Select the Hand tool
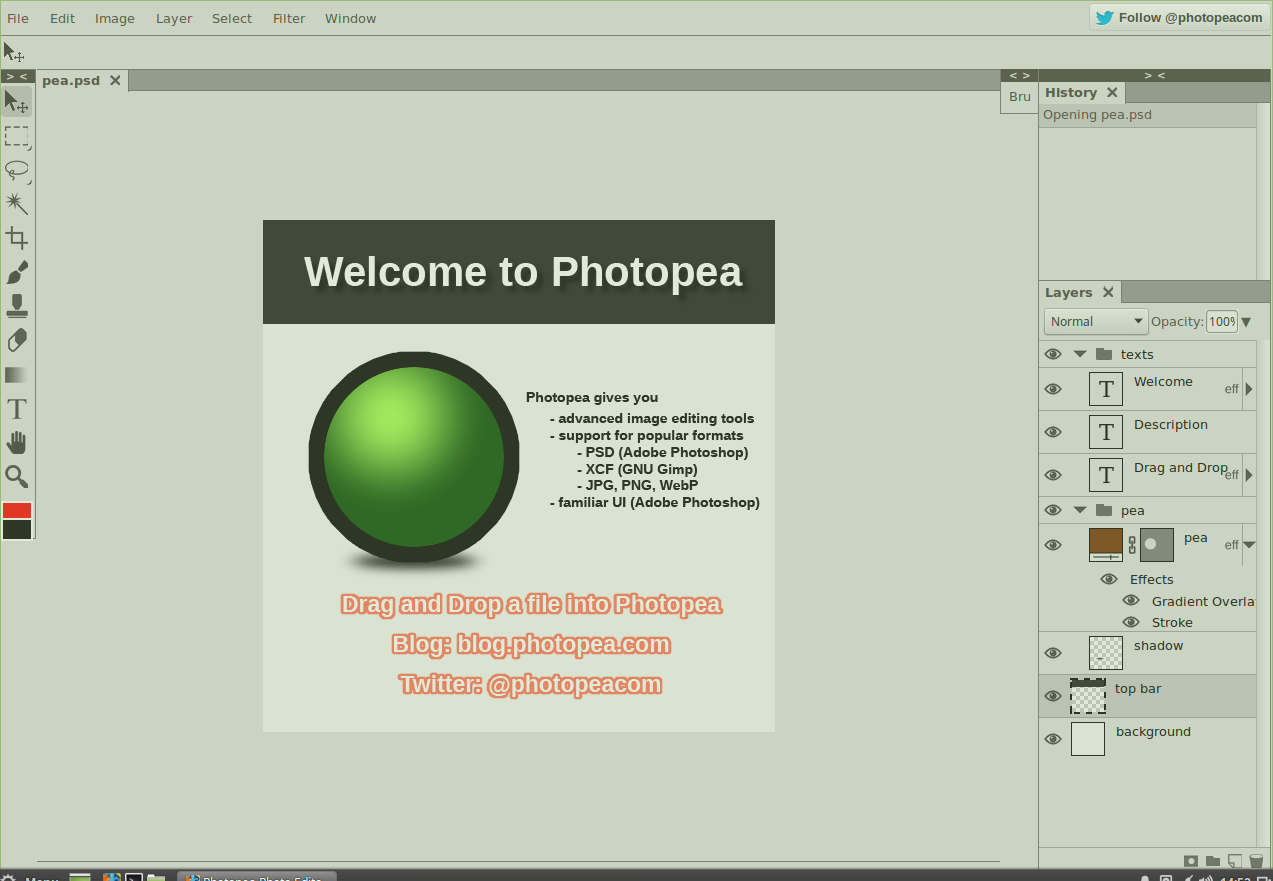This screenshot has width=1273, height=881. pos(16,443)
